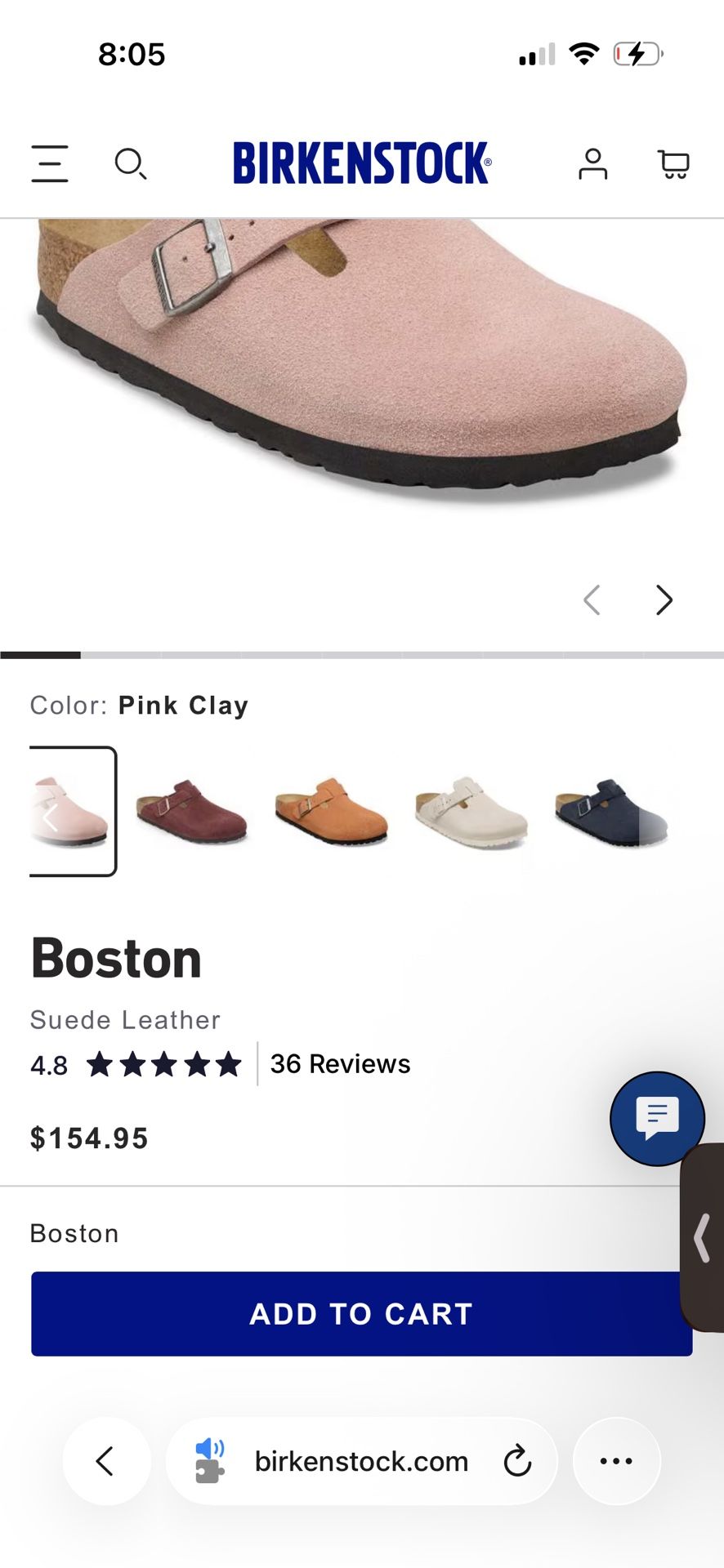Expand the side panel handle
The width and height of the screenshot is (724, 1568).
point(703,1237)
